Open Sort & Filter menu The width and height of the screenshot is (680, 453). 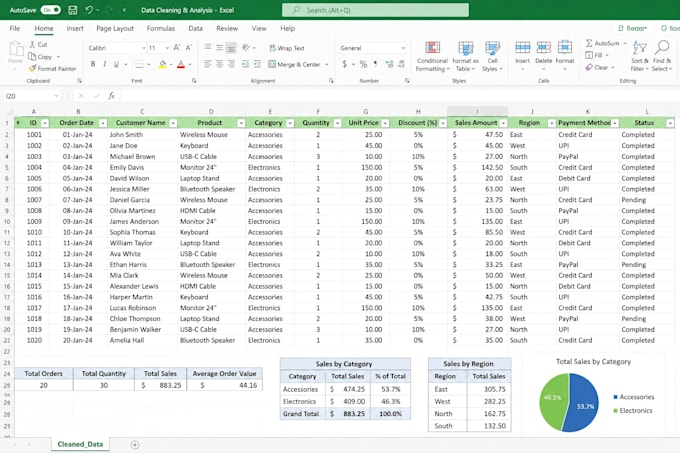pos(640,56)
